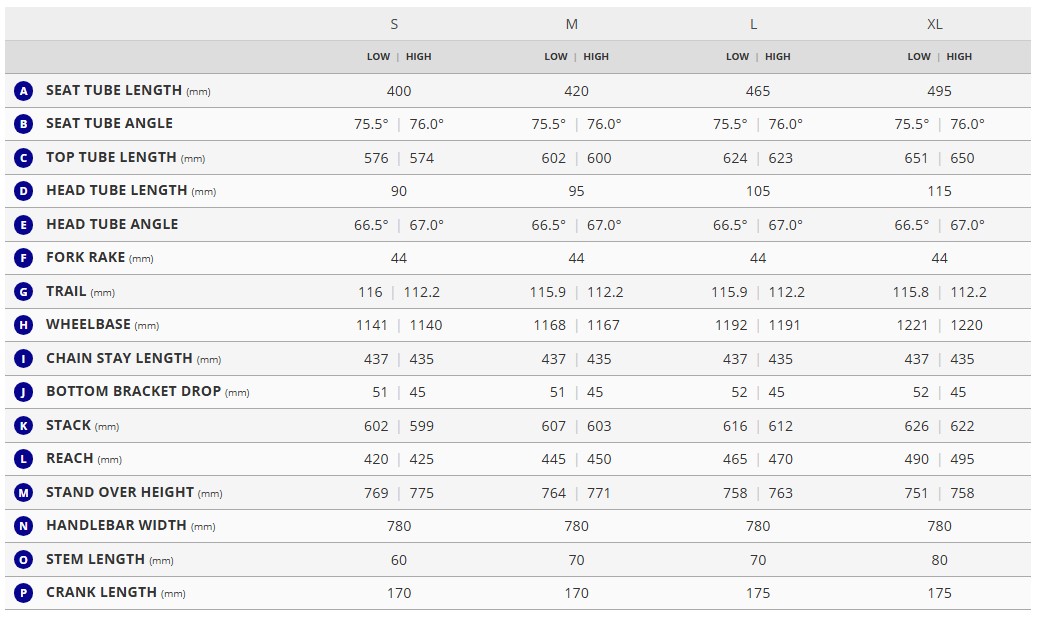This screenshot has height=617, width=1038.
Task: Click the LOW label under size L
Action: click(737, 57)
